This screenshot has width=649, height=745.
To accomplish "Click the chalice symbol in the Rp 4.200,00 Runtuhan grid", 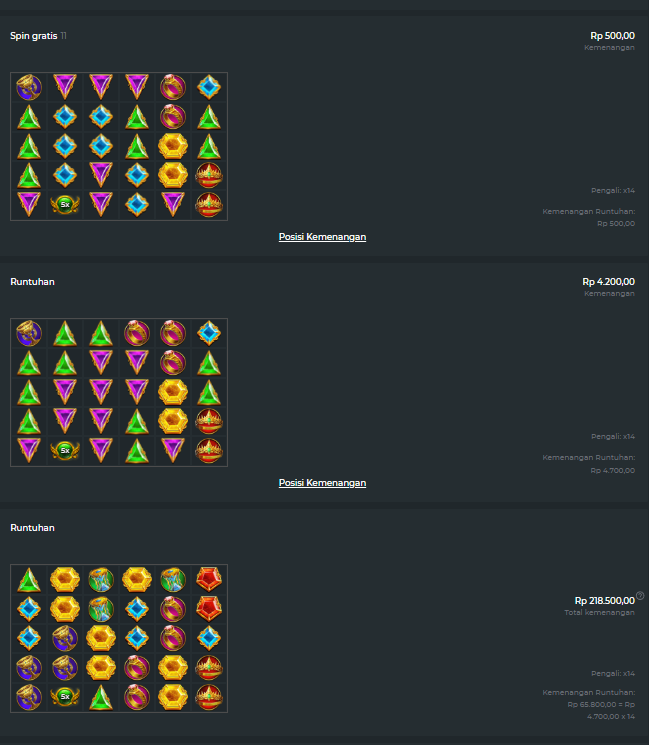I will 29,333.
